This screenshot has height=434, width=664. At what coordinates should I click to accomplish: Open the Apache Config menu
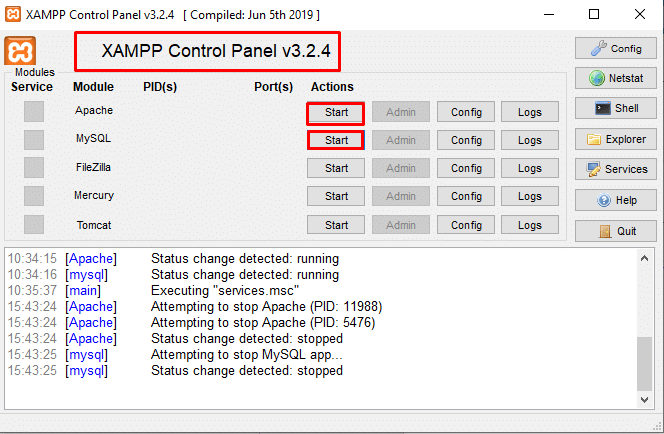point(465,112)
